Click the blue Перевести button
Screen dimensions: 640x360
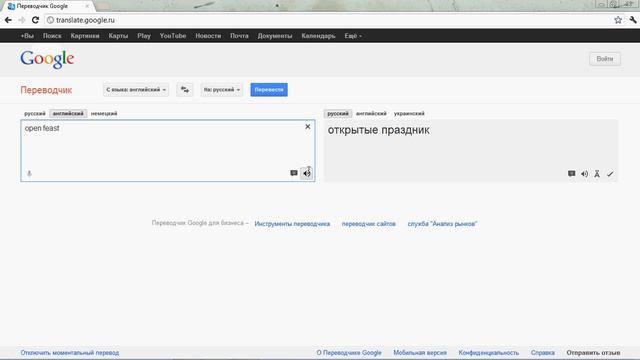pos(269,89)
